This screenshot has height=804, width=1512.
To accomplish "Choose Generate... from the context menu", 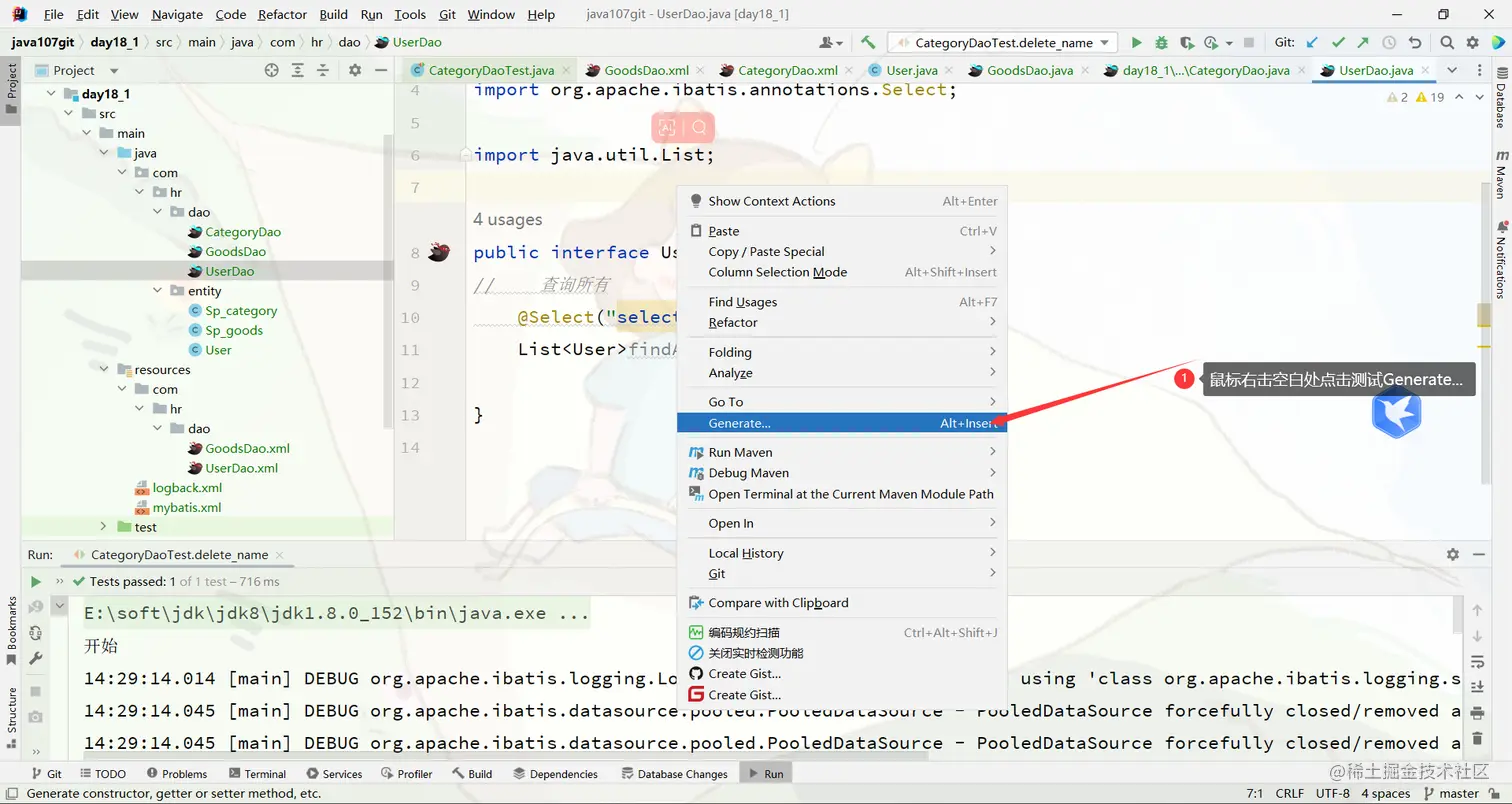I will (x=842, y=423).
